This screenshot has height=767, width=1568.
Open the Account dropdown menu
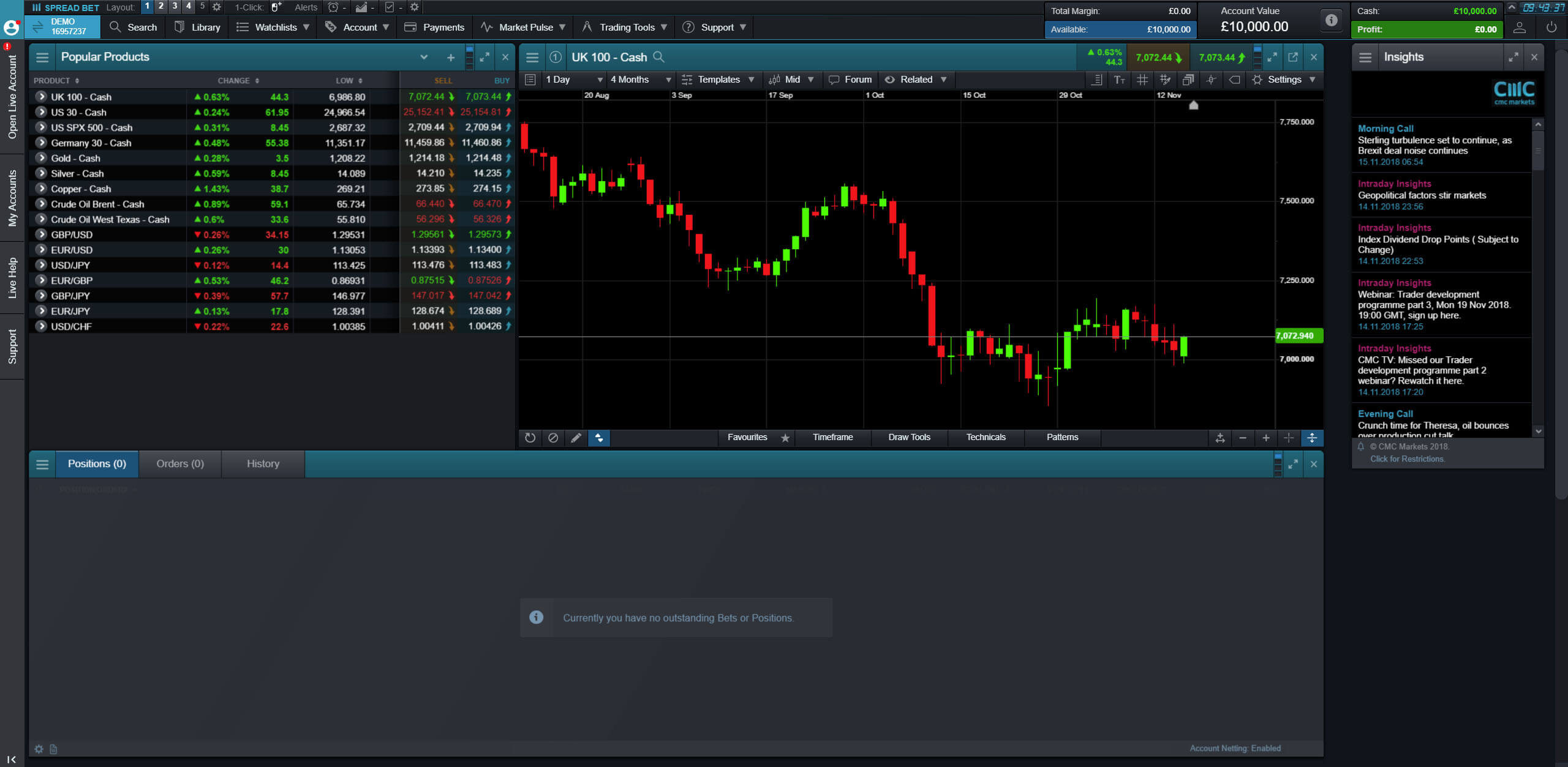click(357, 28)
